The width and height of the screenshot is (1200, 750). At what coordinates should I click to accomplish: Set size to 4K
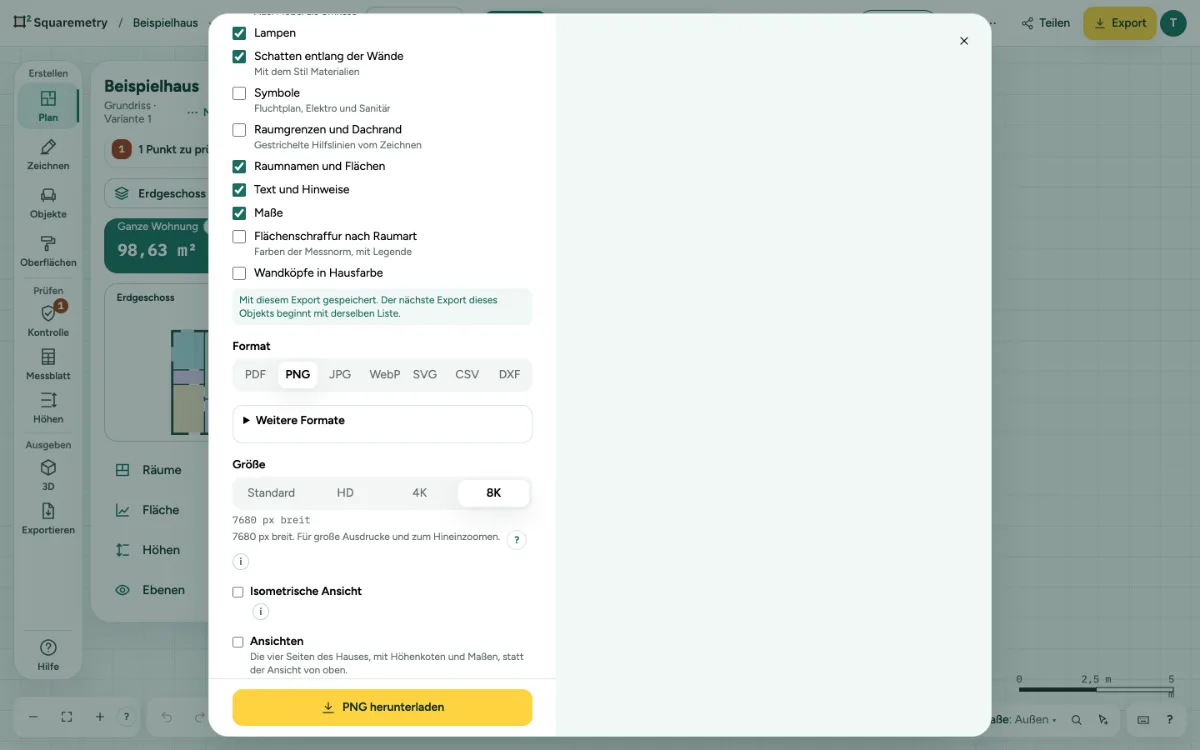[x=419, y=493]
